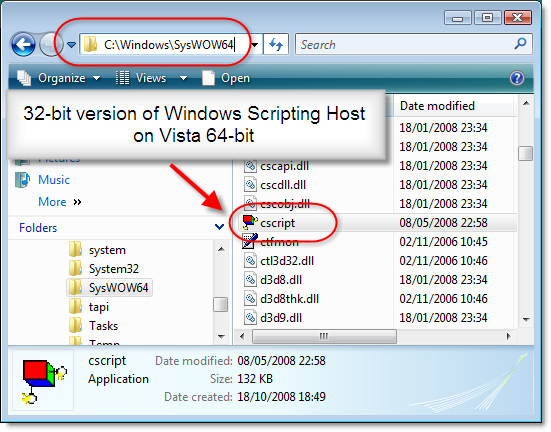Click the horizontal scrollbar left arrow

242,336
